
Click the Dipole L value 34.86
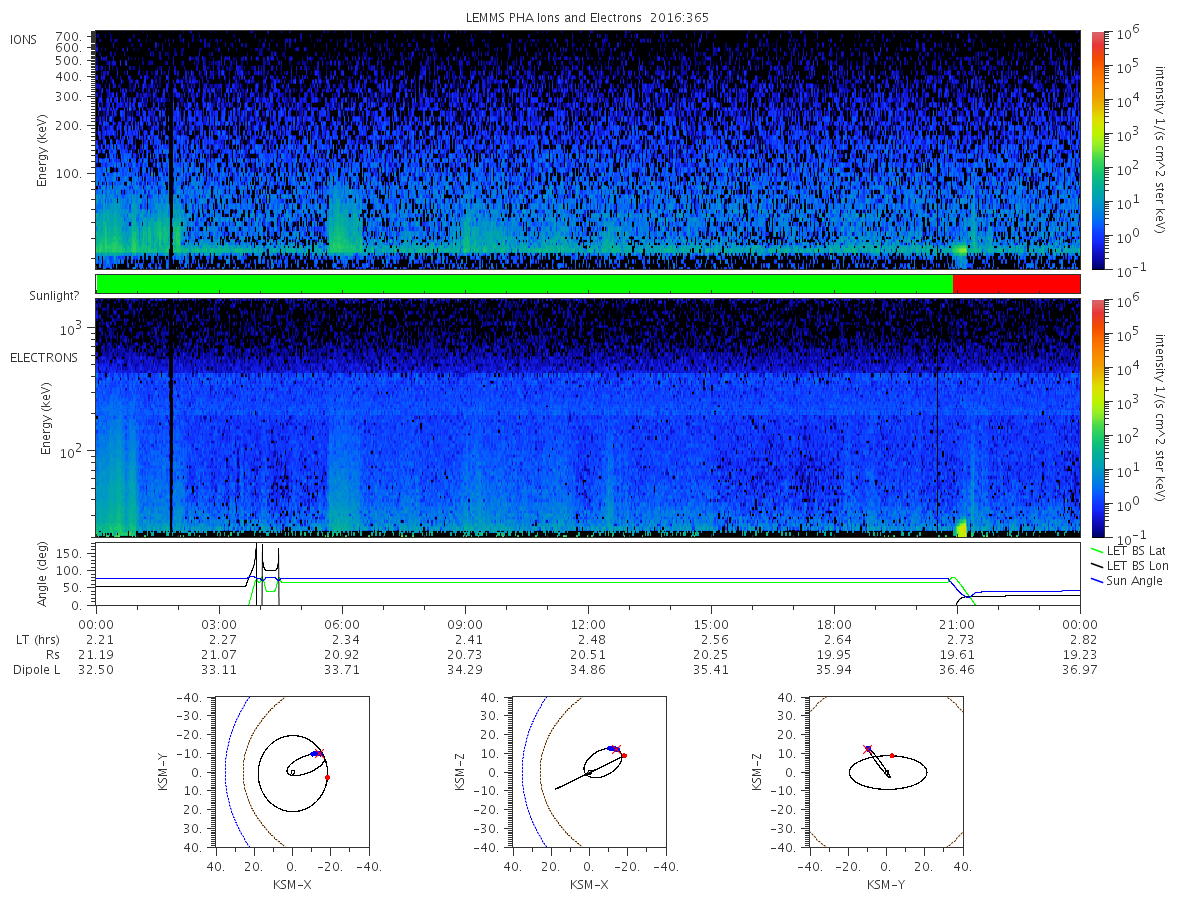click(x=588, y=670)
